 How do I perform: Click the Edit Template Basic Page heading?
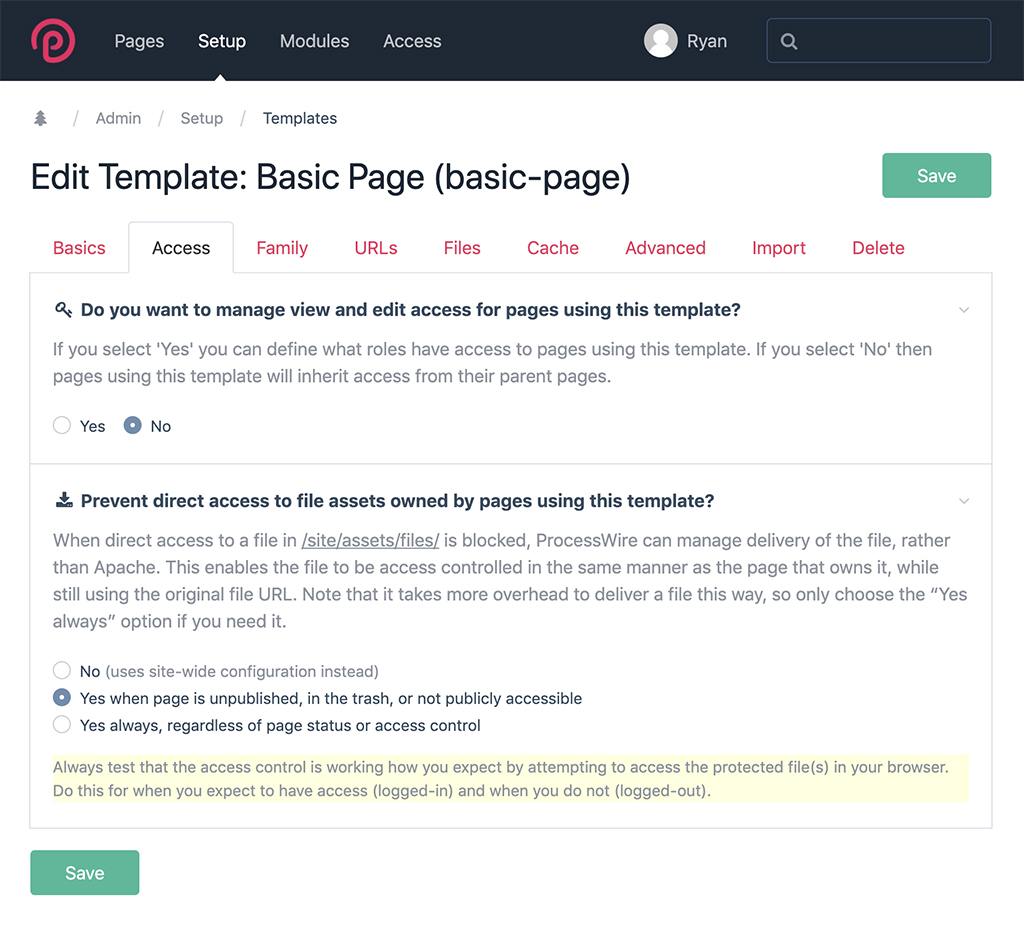click(x=330, y=177)
